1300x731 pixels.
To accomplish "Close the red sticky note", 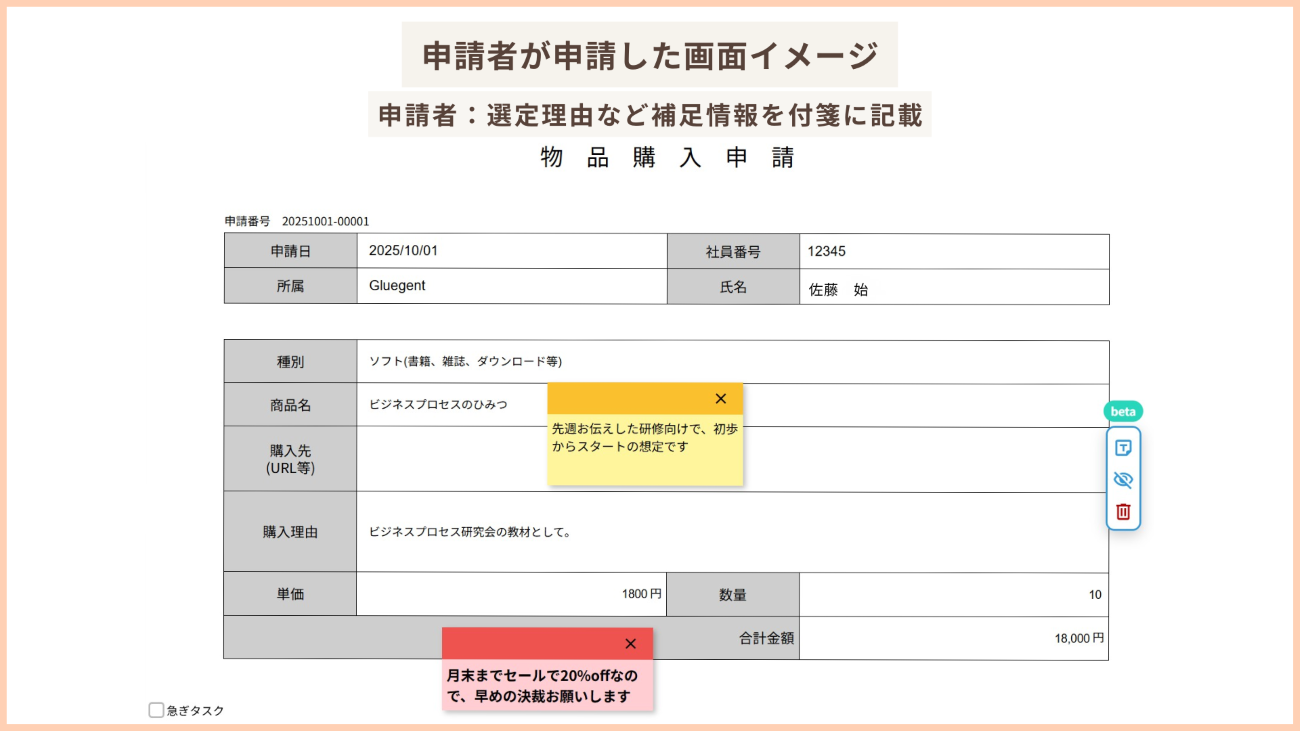I will pyautogui.click(x=630, y=644).
